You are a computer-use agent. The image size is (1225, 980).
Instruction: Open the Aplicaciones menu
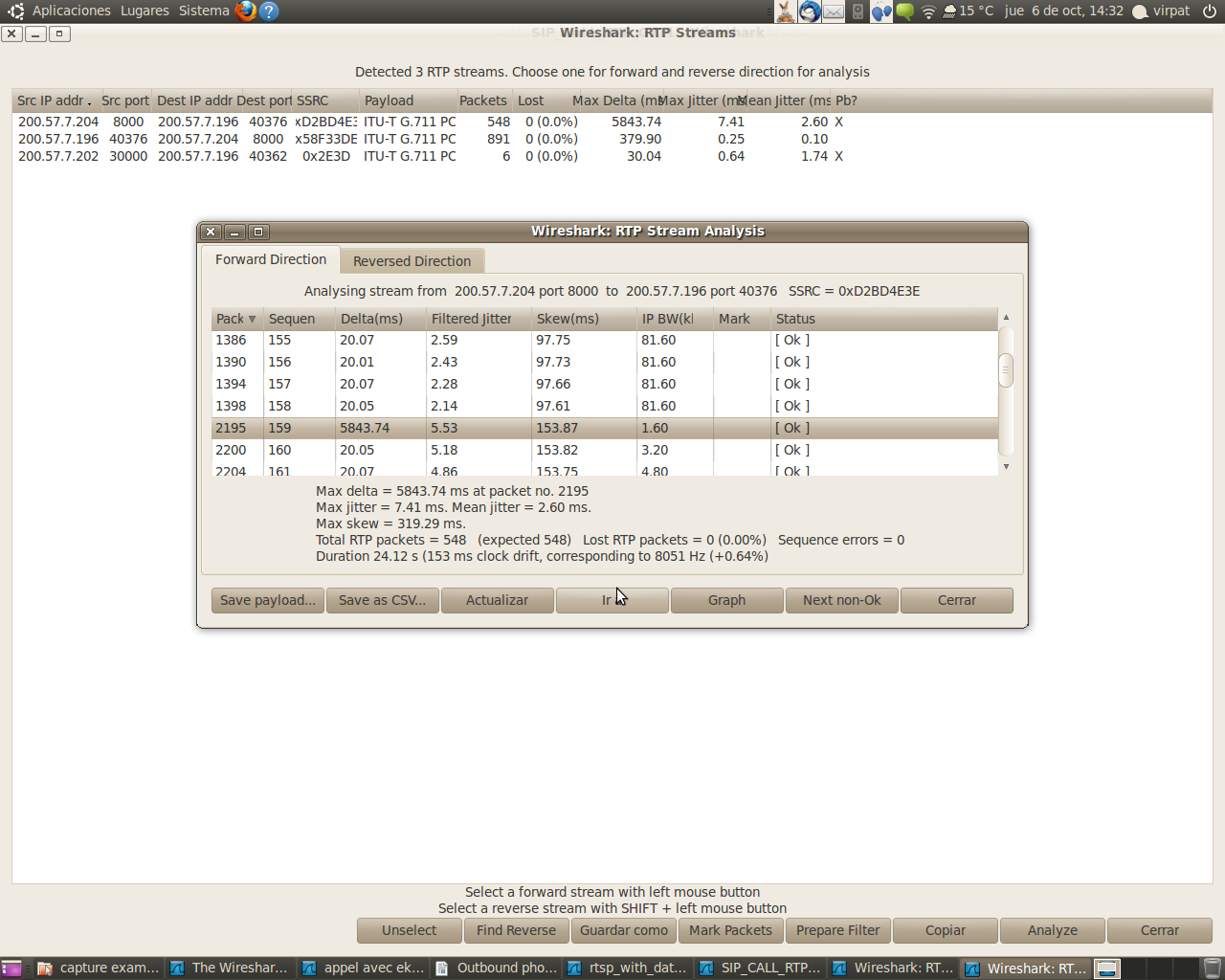click(71, 11)
